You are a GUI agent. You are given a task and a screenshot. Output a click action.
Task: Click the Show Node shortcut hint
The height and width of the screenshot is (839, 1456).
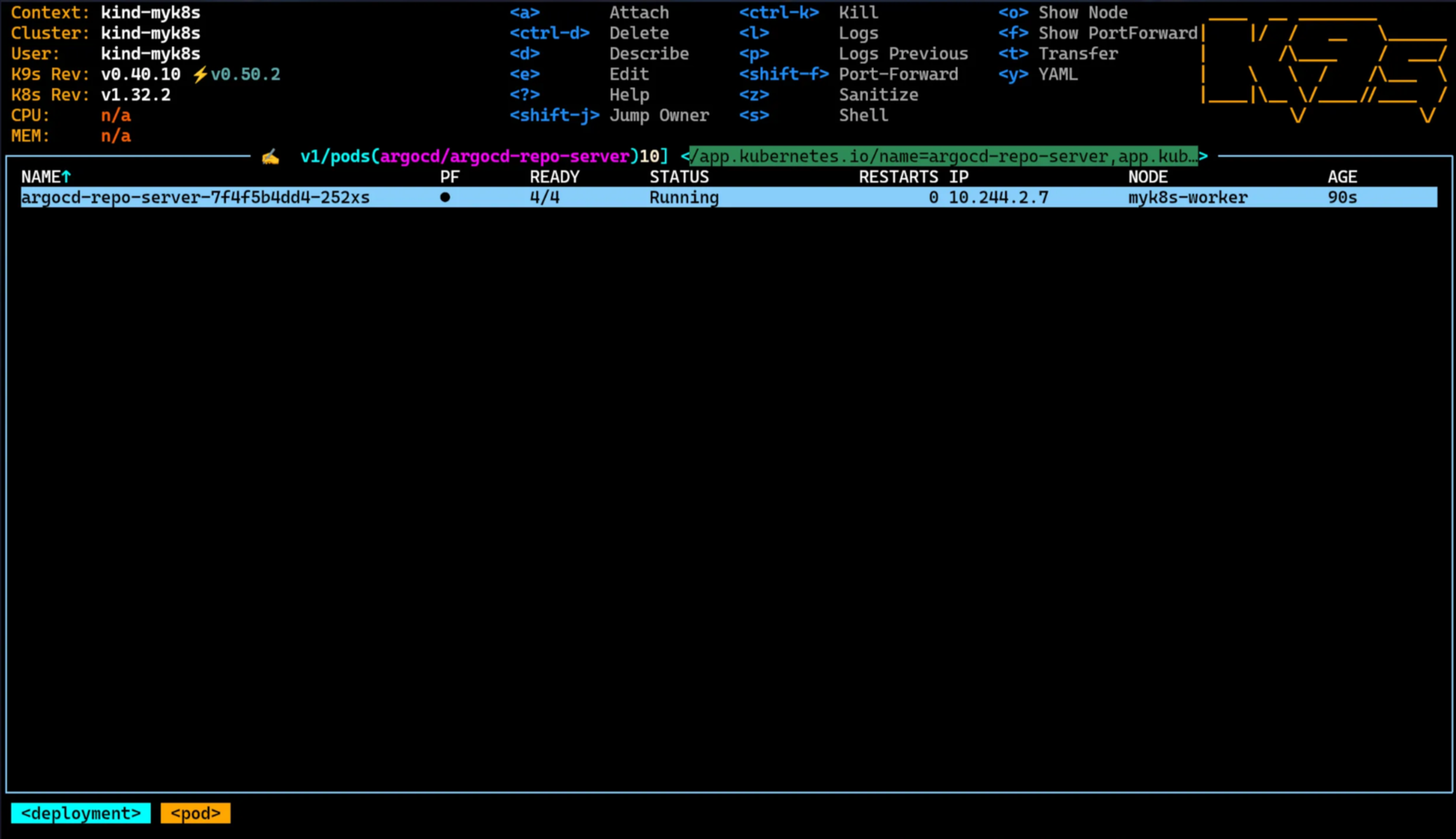point(1083,12)
